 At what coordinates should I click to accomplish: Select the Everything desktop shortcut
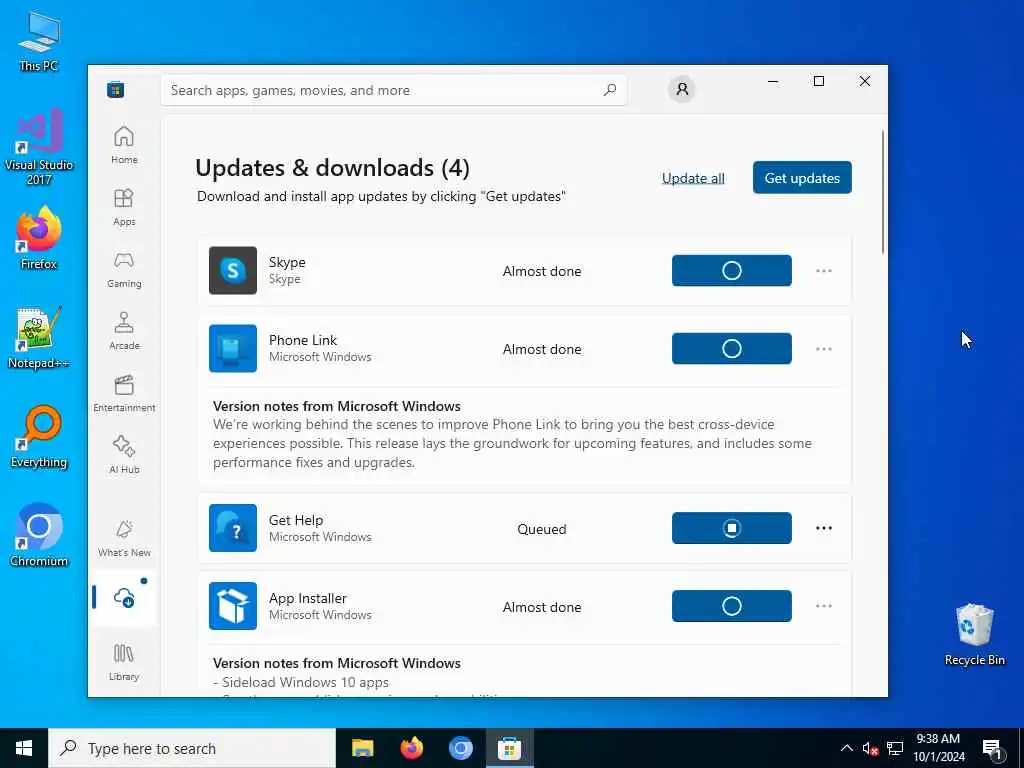(39, 437)
